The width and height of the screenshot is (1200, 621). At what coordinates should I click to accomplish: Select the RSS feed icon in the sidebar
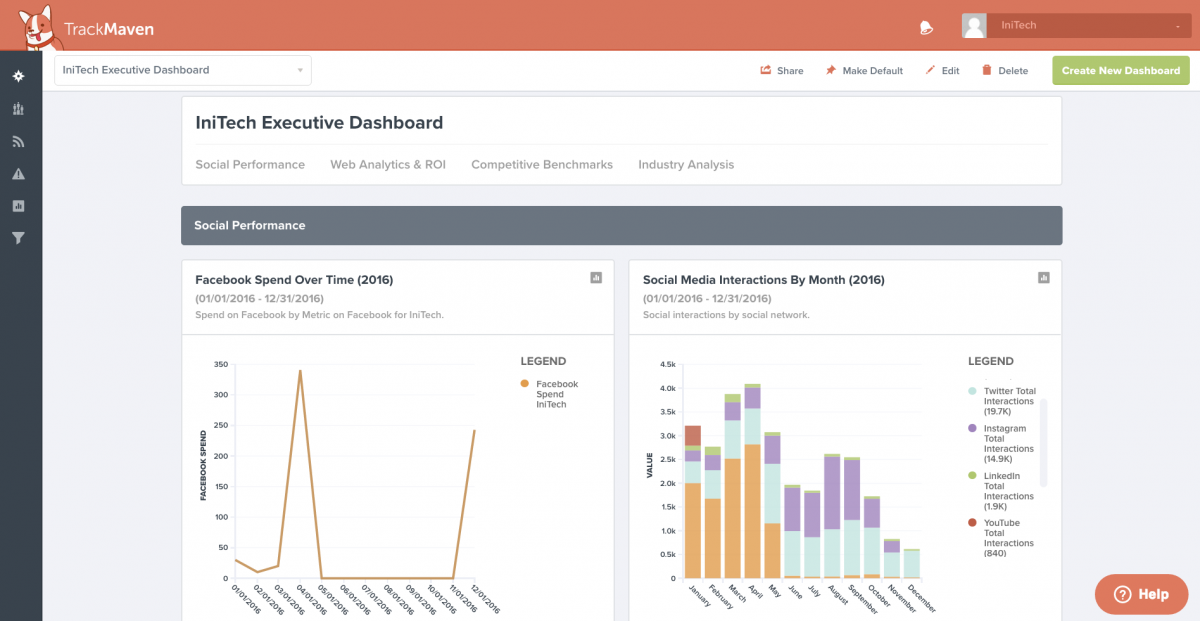pyautogui.click(x=19, y=141)
